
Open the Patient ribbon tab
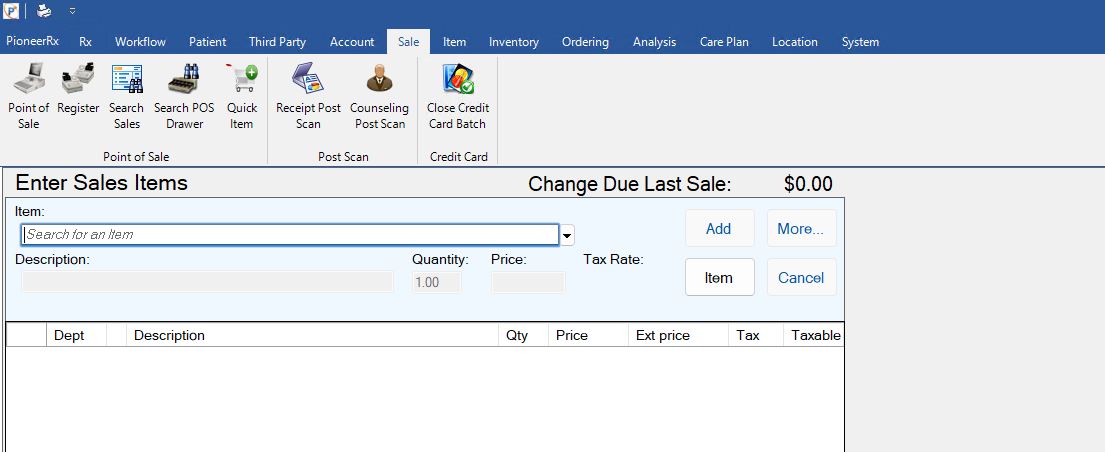pos(207,42)
